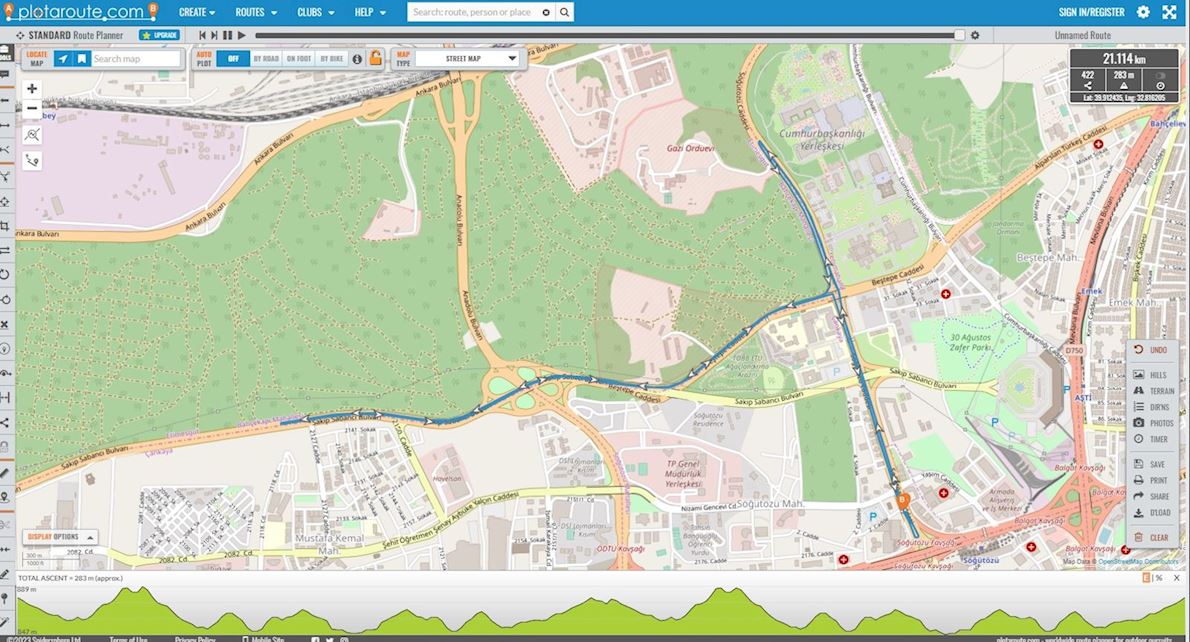Click the Search map field

point(136,58)
